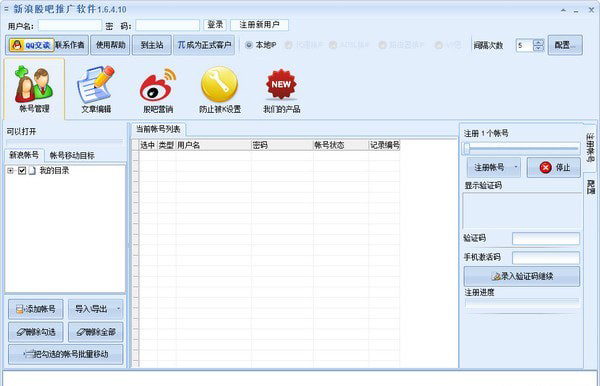This screenshot has height=386, width=600.
Task: Expand the 我的目录 tree node
Action: 10,171
